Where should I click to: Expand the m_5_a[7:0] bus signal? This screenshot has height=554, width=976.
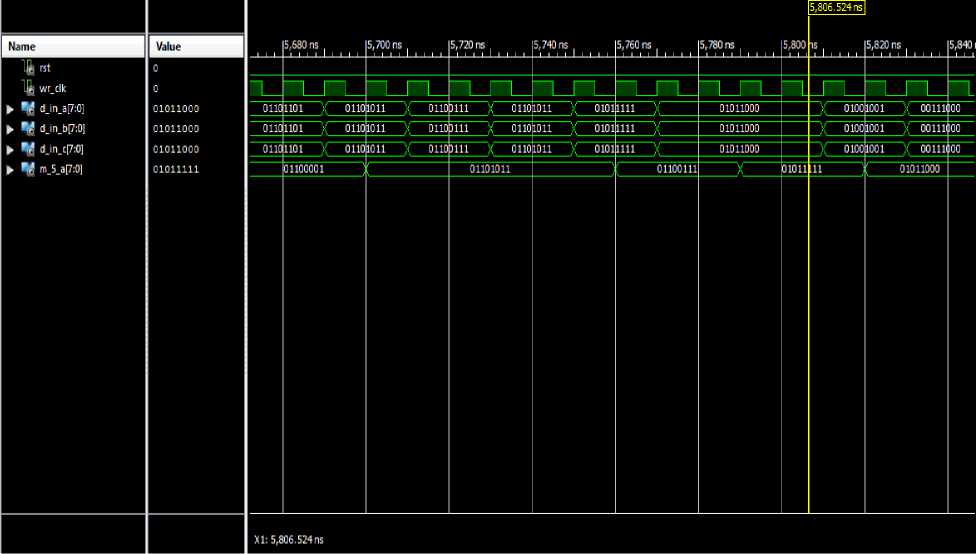tap(10, 170)
